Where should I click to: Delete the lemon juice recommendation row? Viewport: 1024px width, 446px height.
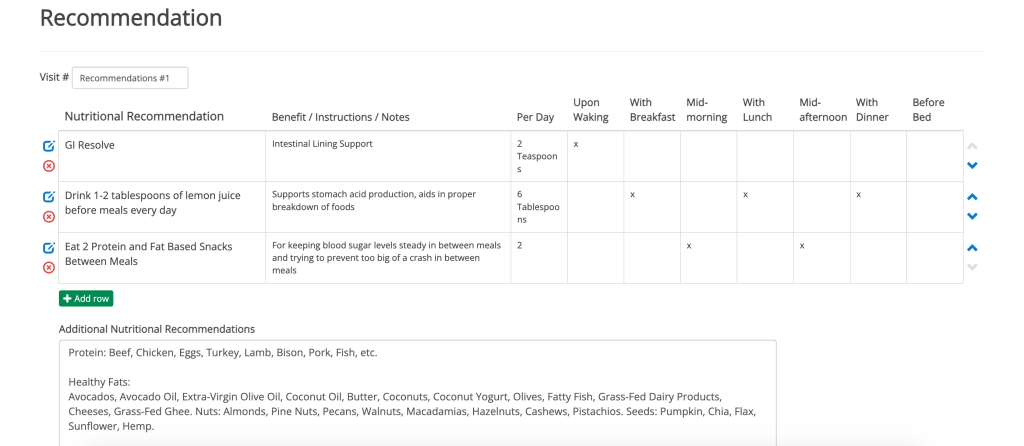[x=49, y=217]
